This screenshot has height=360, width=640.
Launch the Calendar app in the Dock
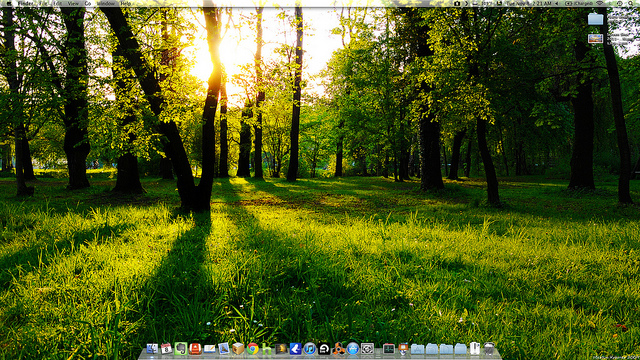tap(166, 349)
